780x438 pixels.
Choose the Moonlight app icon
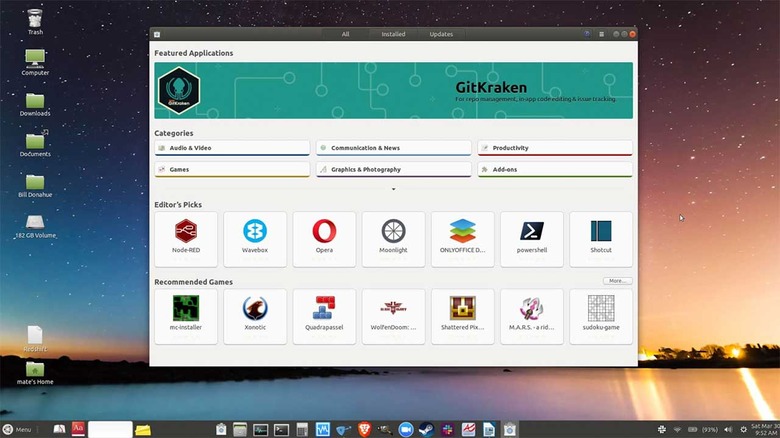(393, 238)
